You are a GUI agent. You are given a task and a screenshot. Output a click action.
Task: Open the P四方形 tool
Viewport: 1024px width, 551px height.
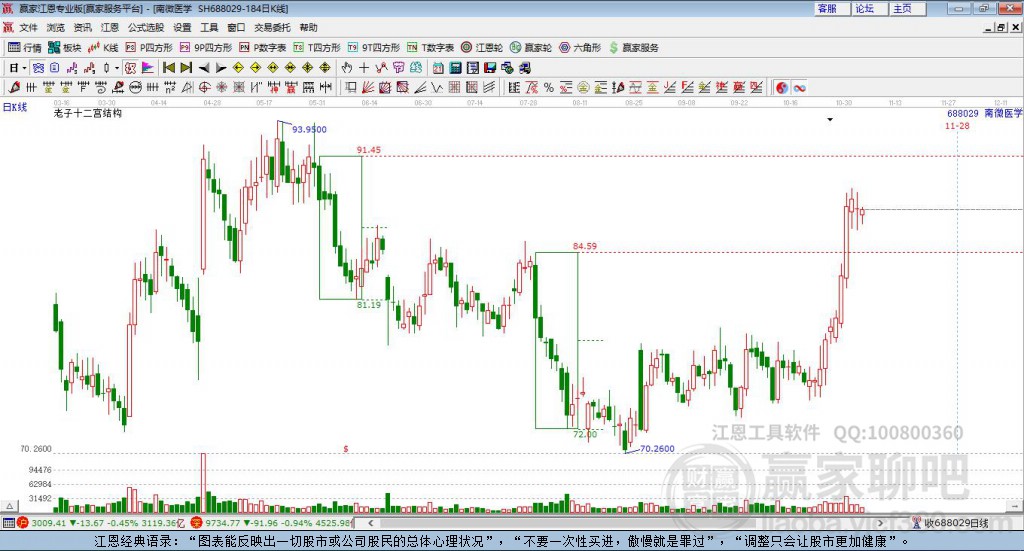149,48
